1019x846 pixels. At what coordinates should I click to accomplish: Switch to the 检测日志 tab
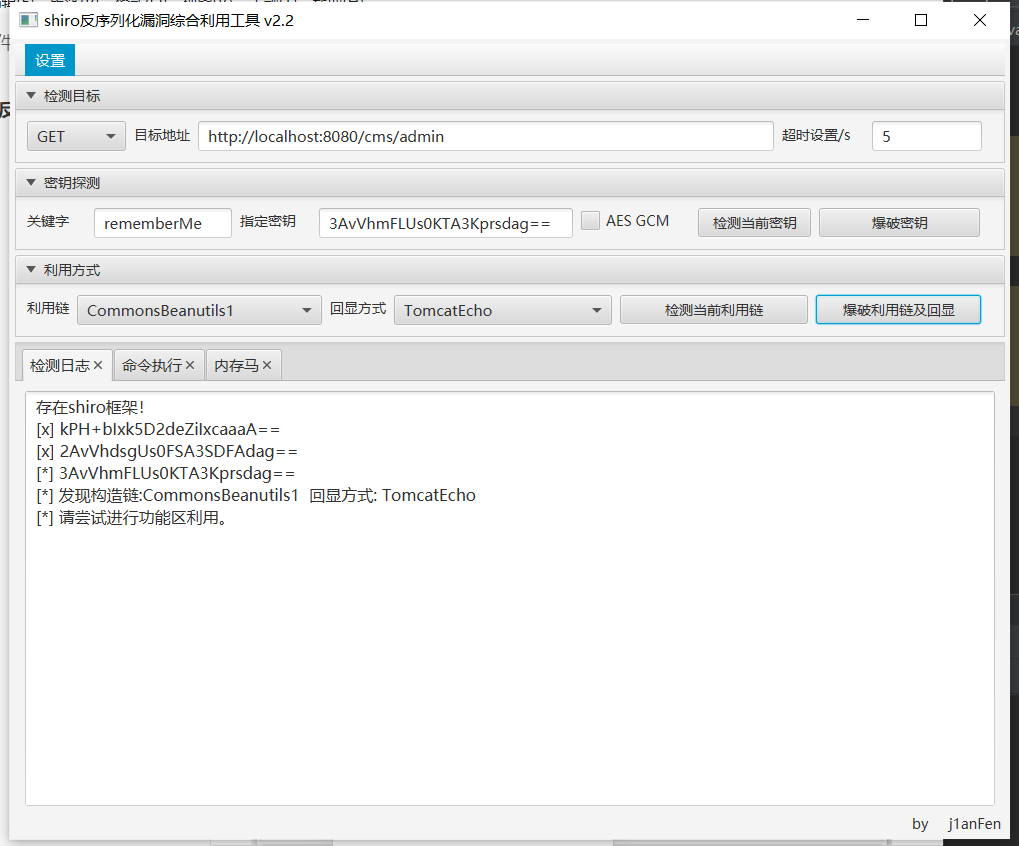(x=59, y=365)
